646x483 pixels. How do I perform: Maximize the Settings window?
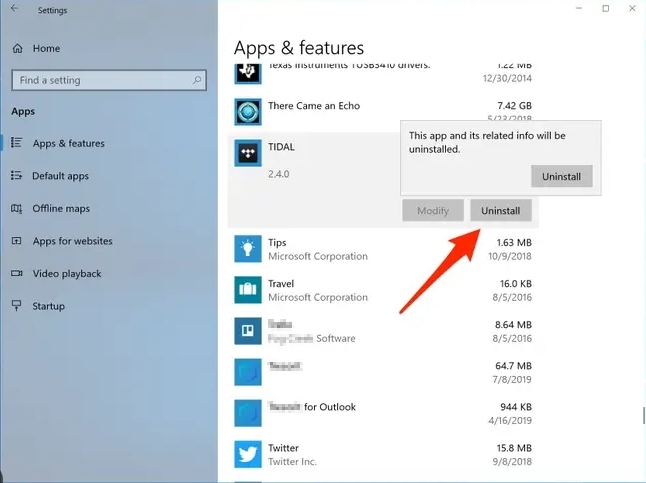tap(606, 8)
